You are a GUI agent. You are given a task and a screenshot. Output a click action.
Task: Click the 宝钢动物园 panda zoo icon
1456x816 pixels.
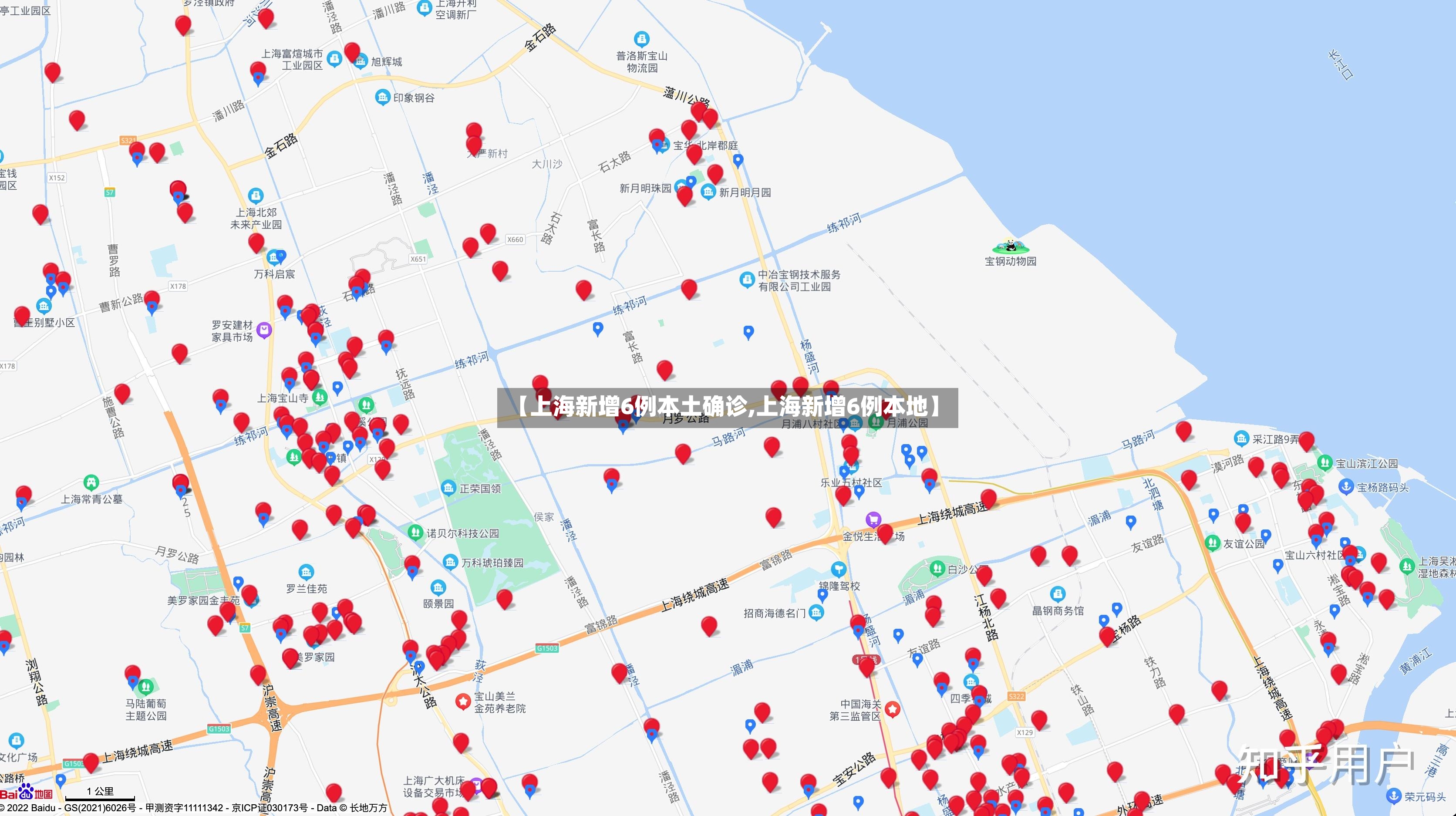[1011, 247]
